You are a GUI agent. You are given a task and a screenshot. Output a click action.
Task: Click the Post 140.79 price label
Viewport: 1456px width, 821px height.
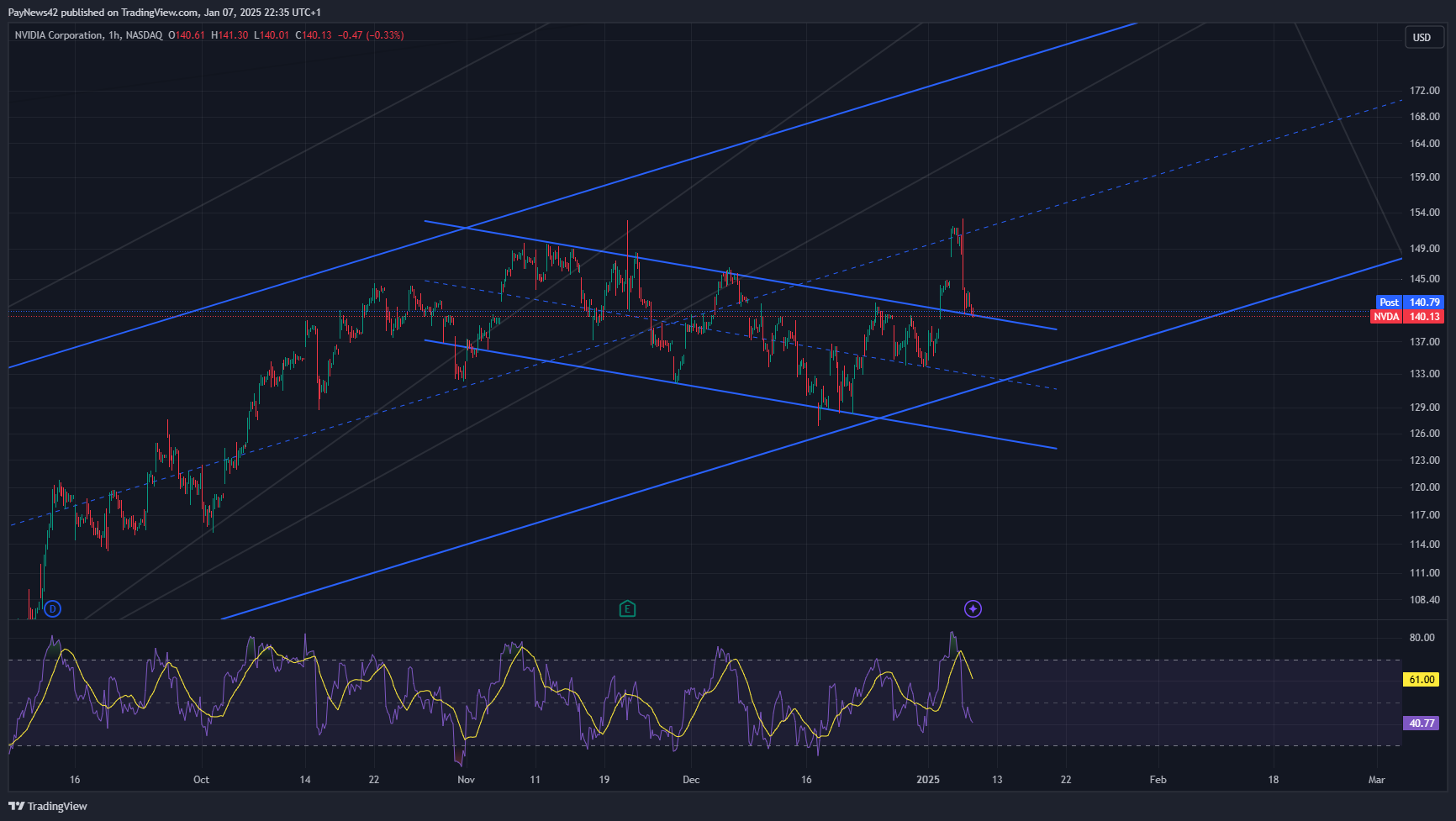(1410, 302)
